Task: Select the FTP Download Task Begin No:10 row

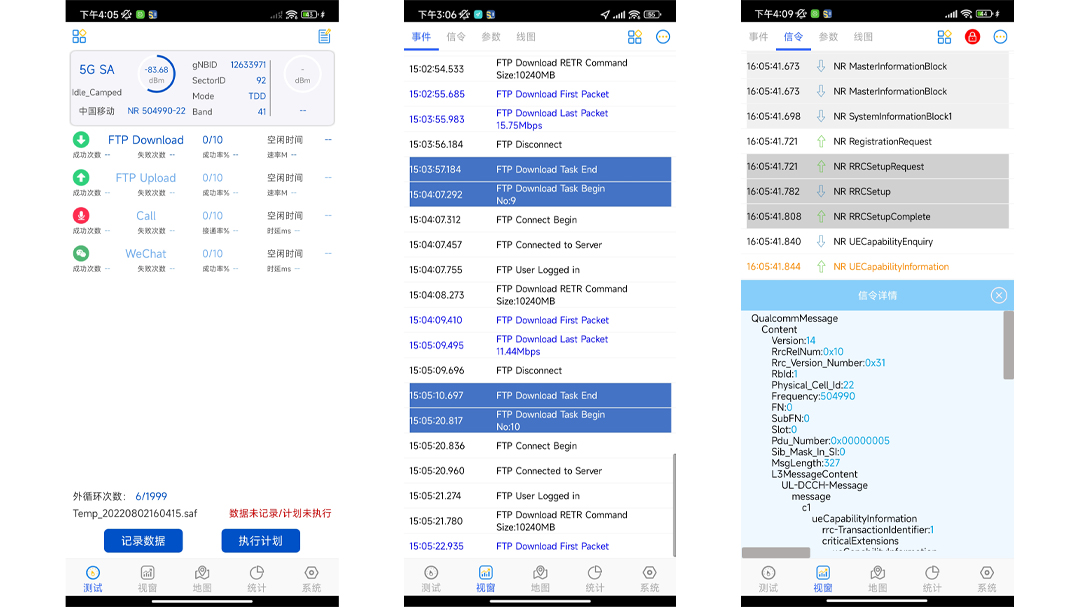Action: click(x=540, y=421)
